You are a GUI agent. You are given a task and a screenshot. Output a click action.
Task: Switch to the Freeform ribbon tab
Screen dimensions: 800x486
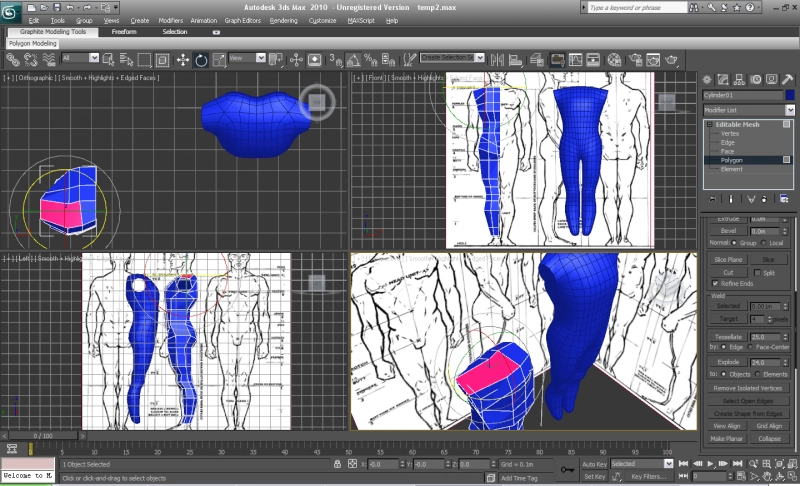pyautogui.click(x=124, y=31)
